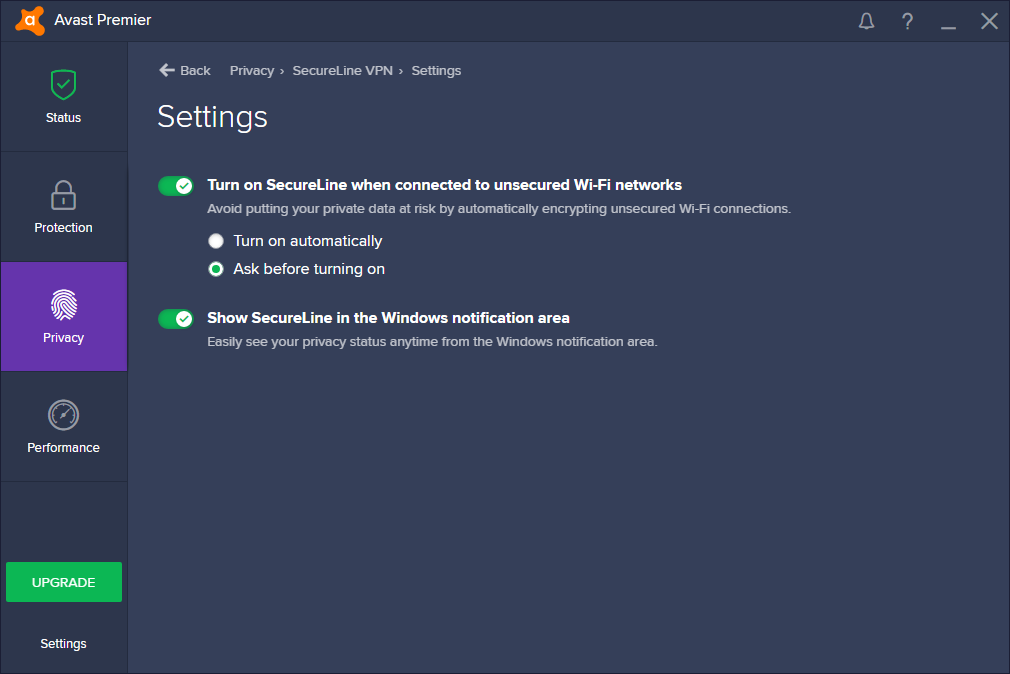Click the Status shield icon
Screen dimensions: 1010x674
(63, 84)
